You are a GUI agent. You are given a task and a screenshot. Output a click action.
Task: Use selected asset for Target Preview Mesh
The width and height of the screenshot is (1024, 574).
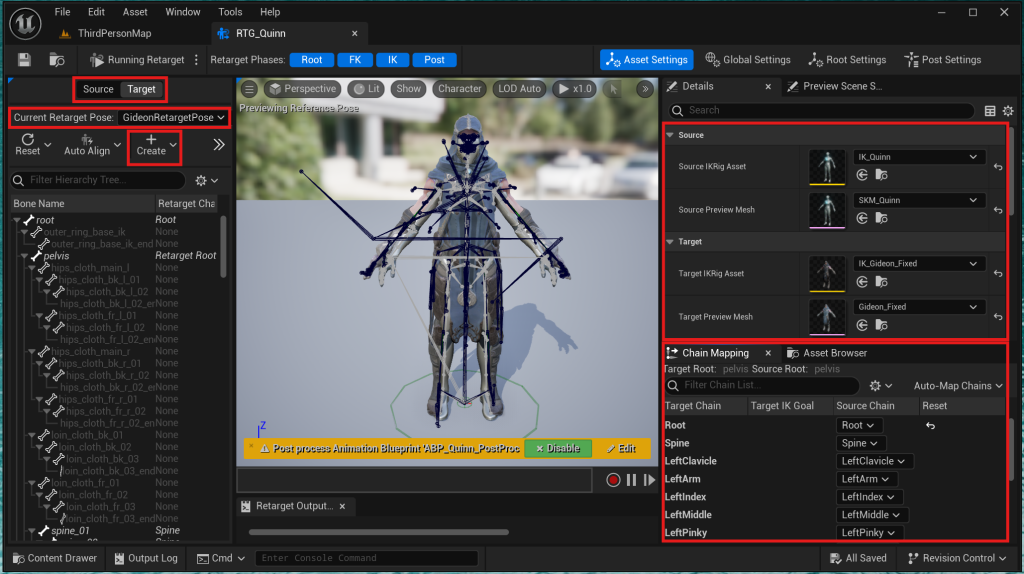(862, 325)
